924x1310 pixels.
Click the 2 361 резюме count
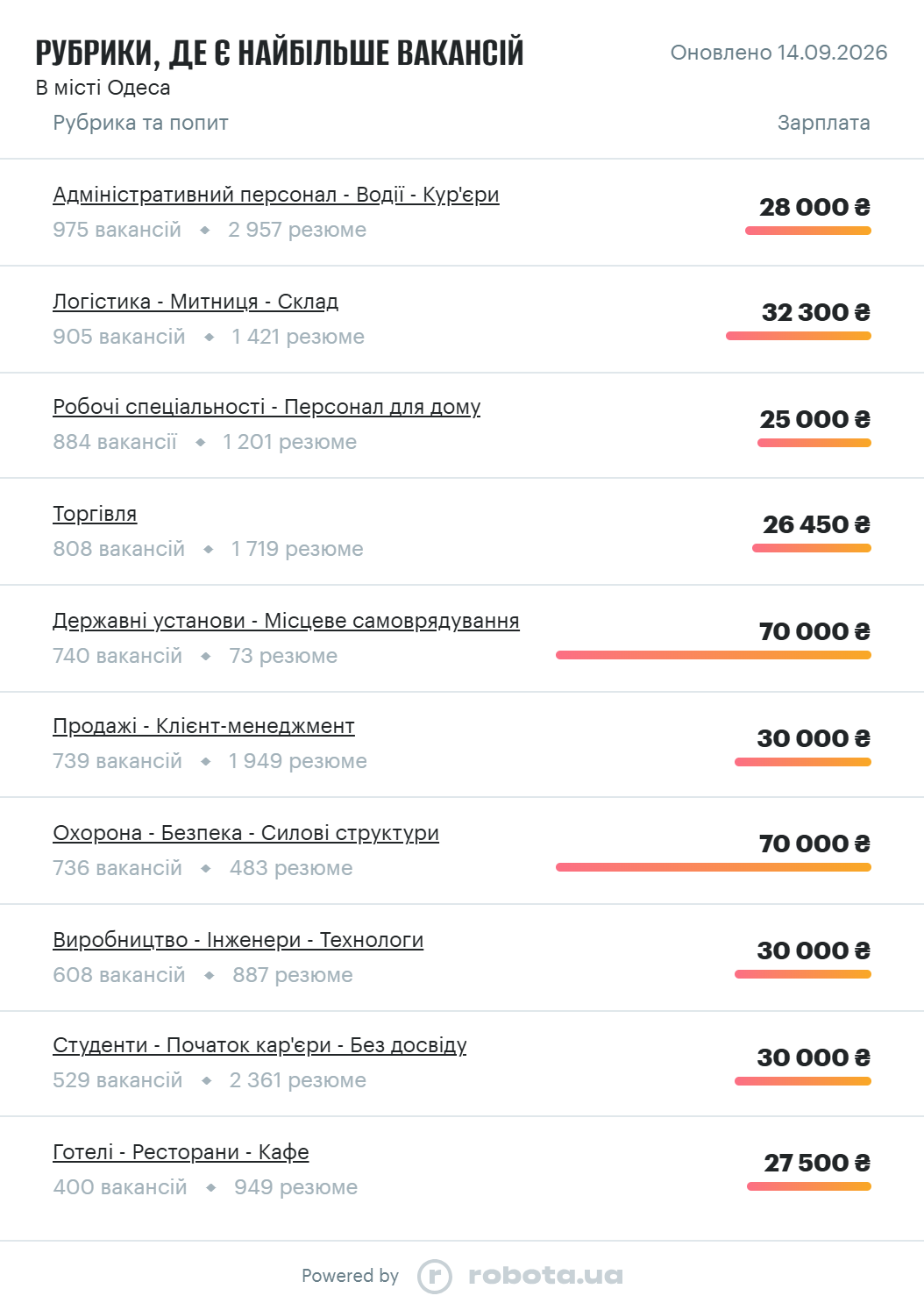(x=298, y=1080)
